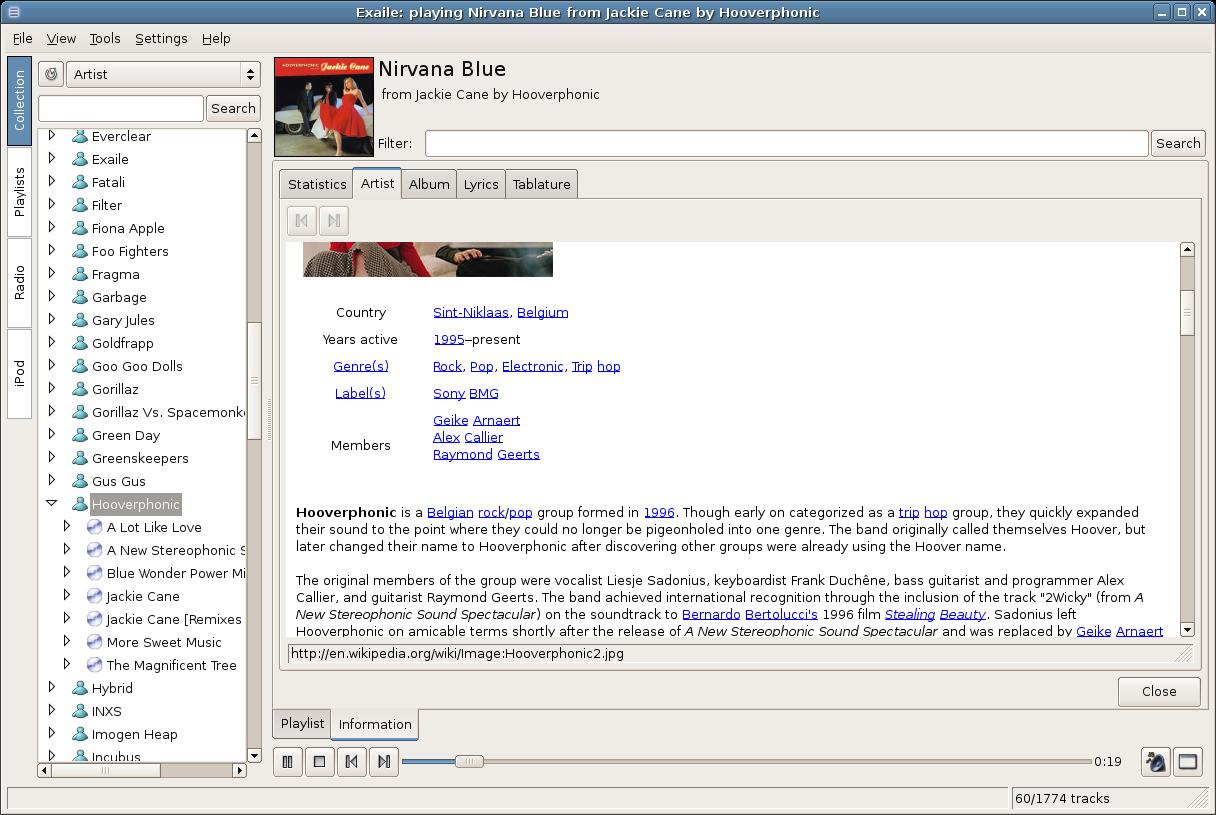Click the Gorillaz artist icon

point(79,389)
